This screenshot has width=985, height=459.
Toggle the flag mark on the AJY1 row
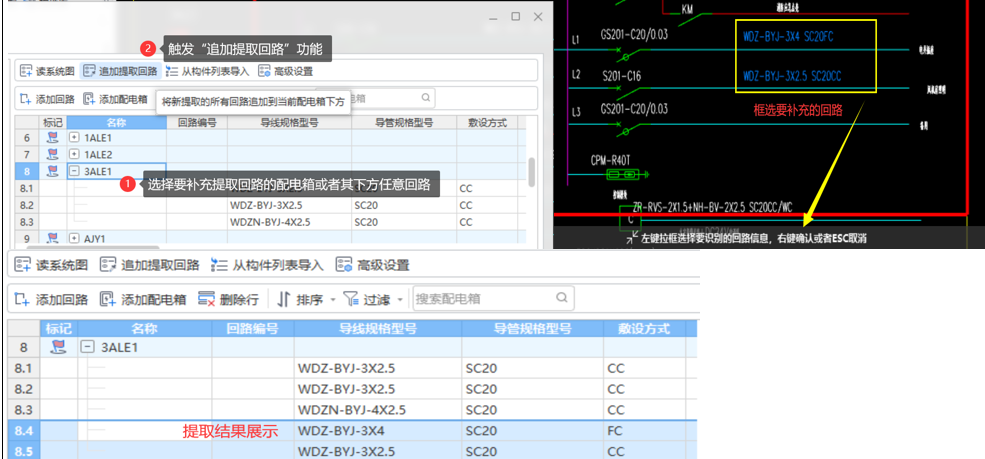[53, 239]
